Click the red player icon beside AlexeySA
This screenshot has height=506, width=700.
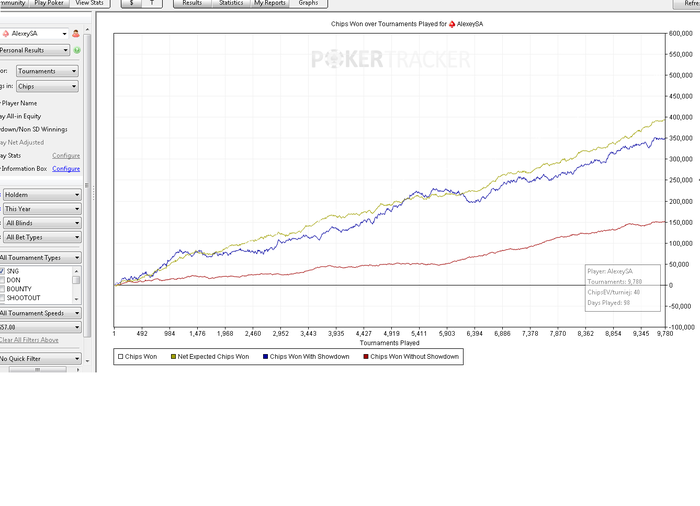(x=76, y=33)
